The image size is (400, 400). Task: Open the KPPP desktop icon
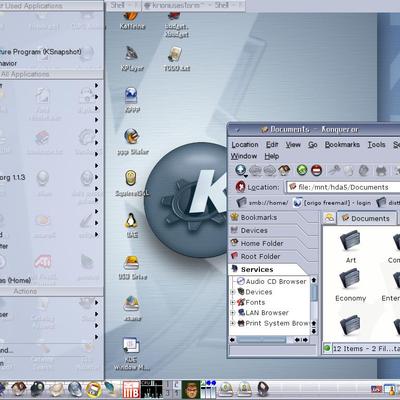[x=132, y=100]
